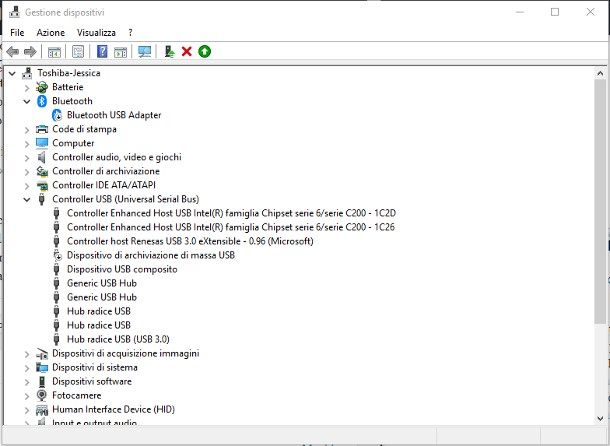Image resolution: width=610 pixels, height=446 pixels.
Task: Expand the Fotocamere category
Action: click(26, 396)
